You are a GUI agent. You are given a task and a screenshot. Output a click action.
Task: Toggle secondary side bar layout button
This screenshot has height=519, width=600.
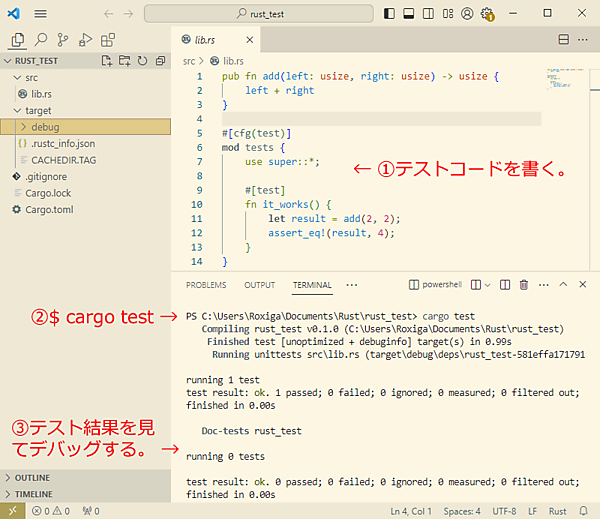pos(428,14)
